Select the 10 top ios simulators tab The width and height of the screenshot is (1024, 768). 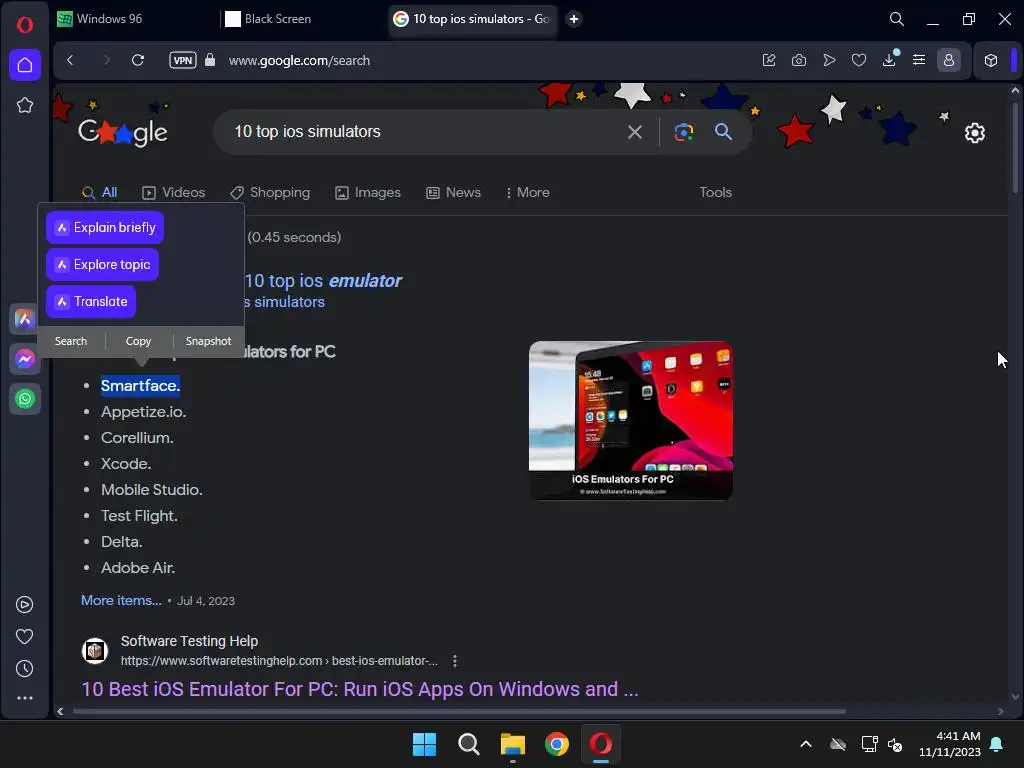[x=473, y=19]
